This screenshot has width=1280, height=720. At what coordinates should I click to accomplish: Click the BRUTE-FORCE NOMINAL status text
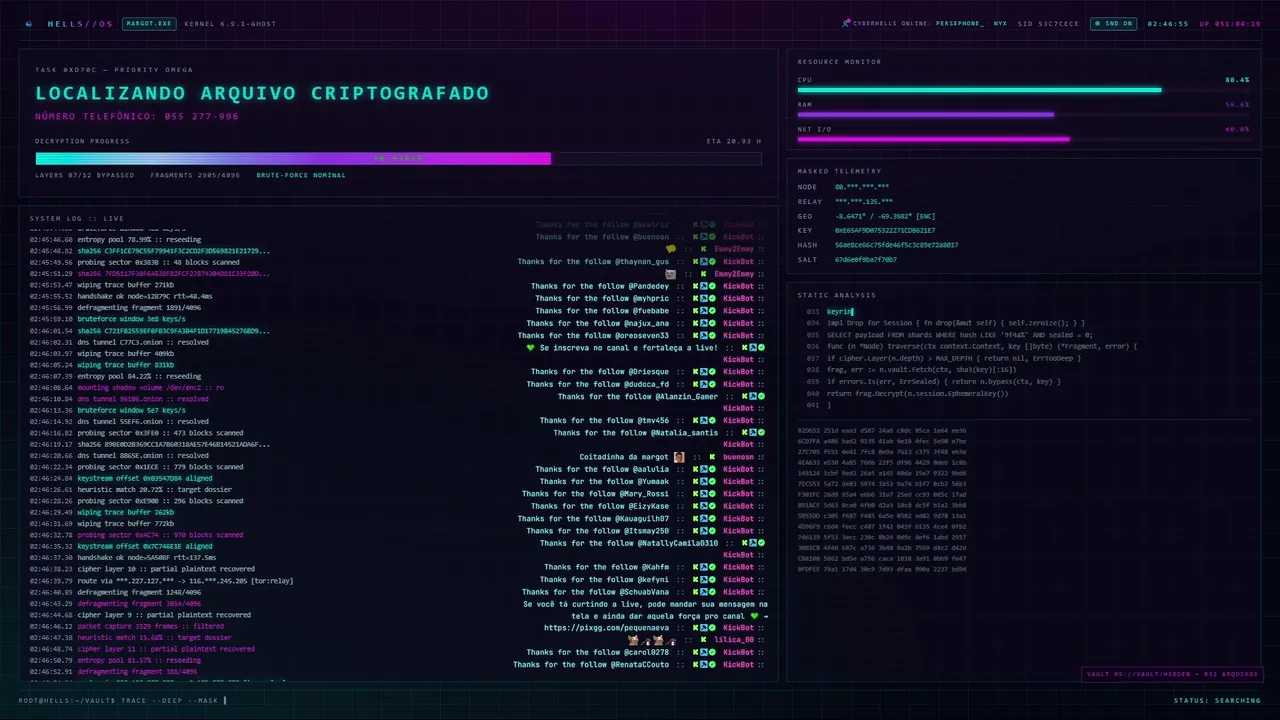pos(301,175)
